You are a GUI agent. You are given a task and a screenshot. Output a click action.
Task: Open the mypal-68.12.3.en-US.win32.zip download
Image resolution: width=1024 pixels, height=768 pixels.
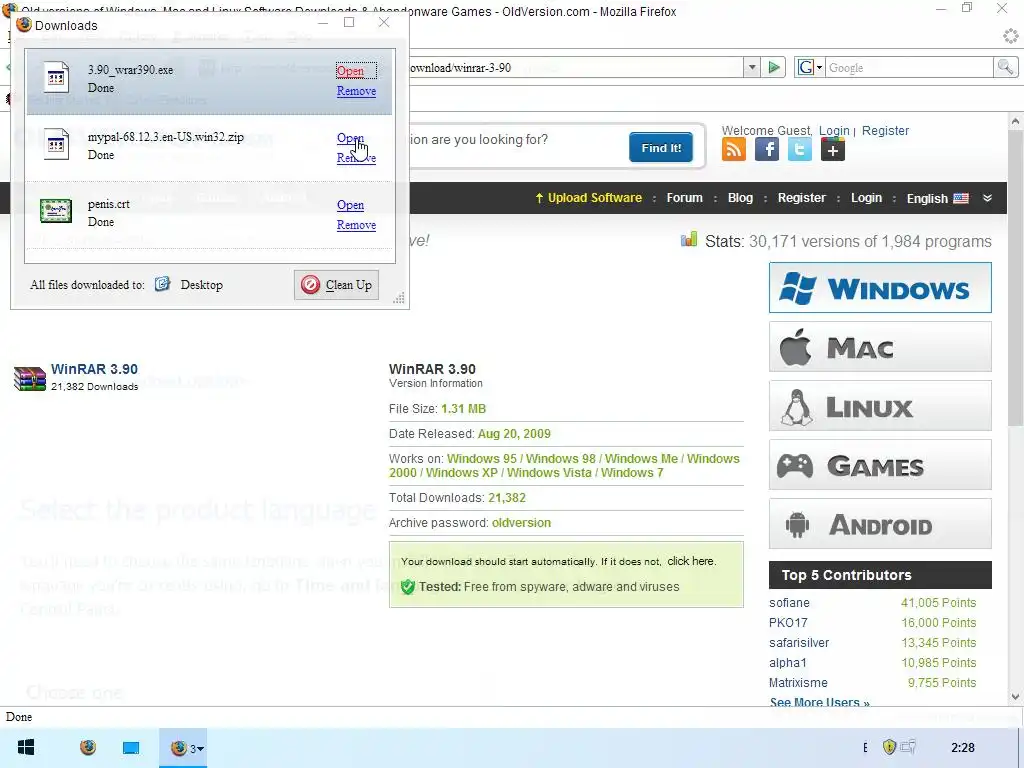click(350, 138)
